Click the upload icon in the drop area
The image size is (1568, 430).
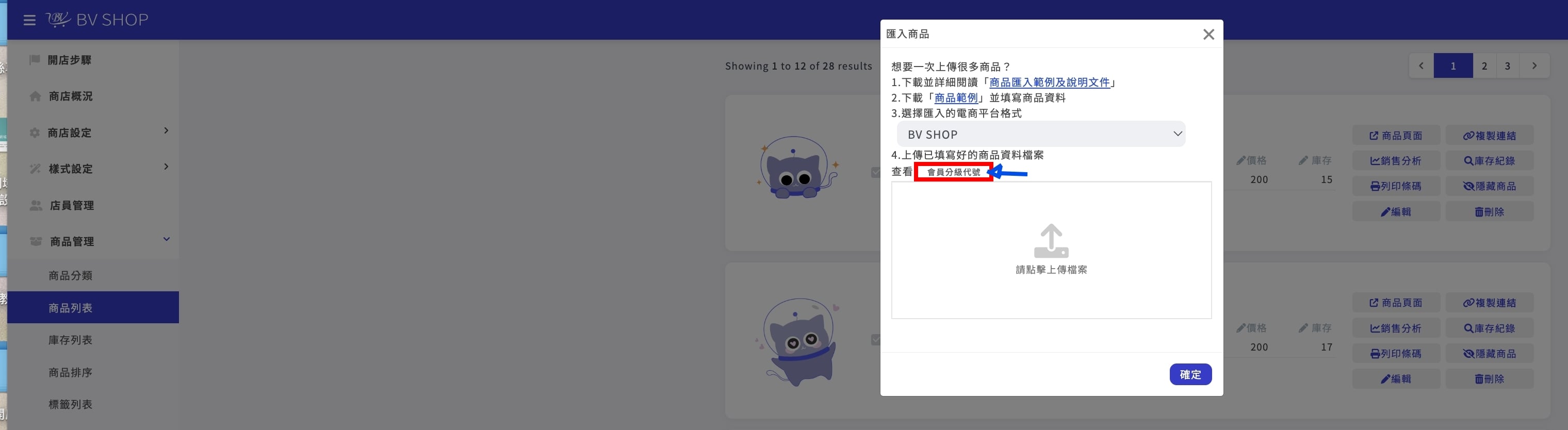click(1051, 241)
